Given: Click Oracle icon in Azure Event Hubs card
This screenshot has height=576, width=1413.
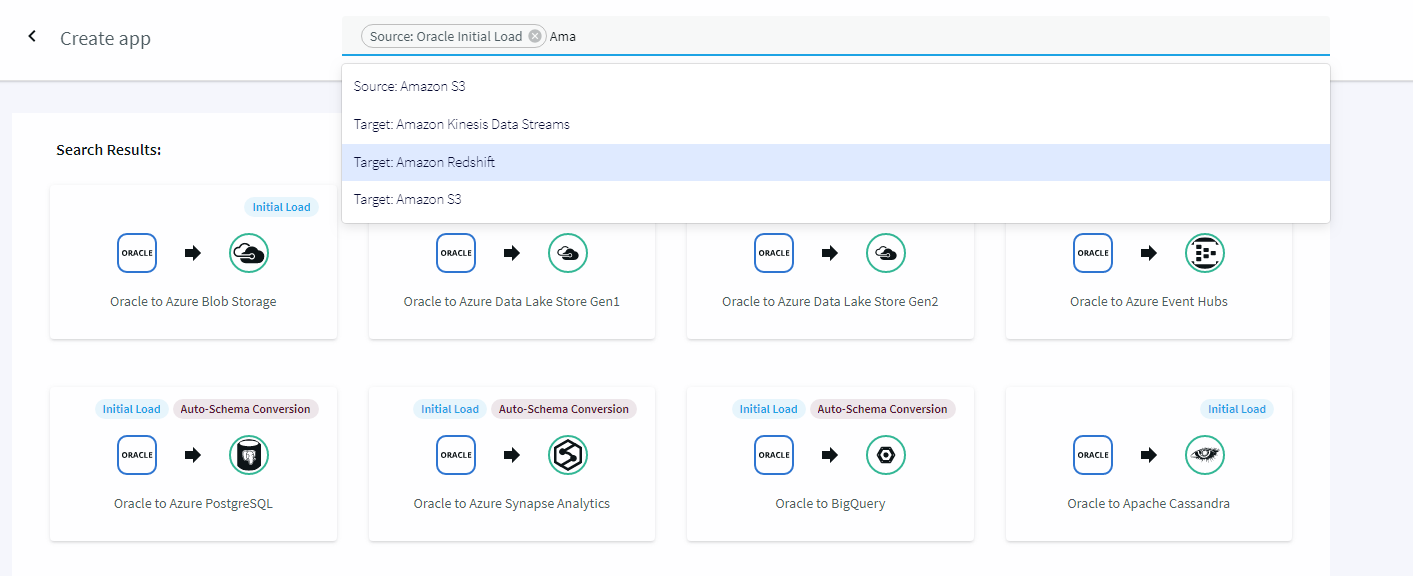Looking at the screenshot, I should pyautogui.click(x=1093, y=253).
